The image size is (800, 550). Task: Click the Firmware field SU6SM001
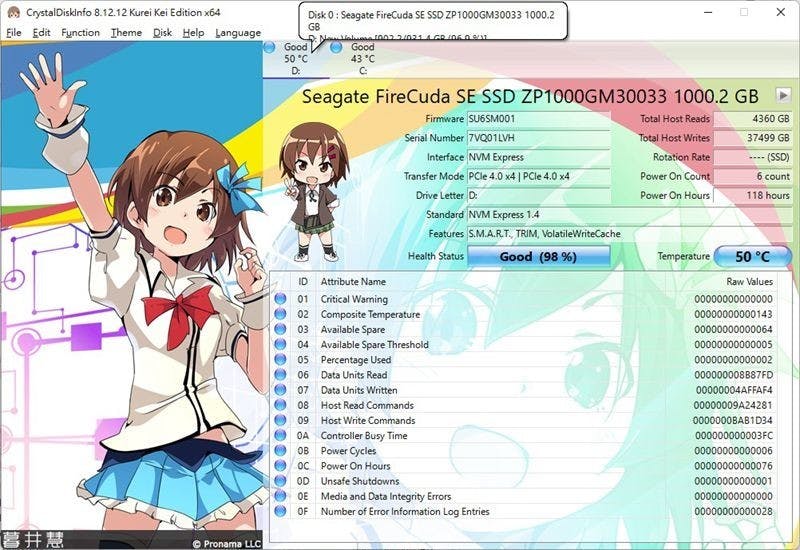pos(539,119)
